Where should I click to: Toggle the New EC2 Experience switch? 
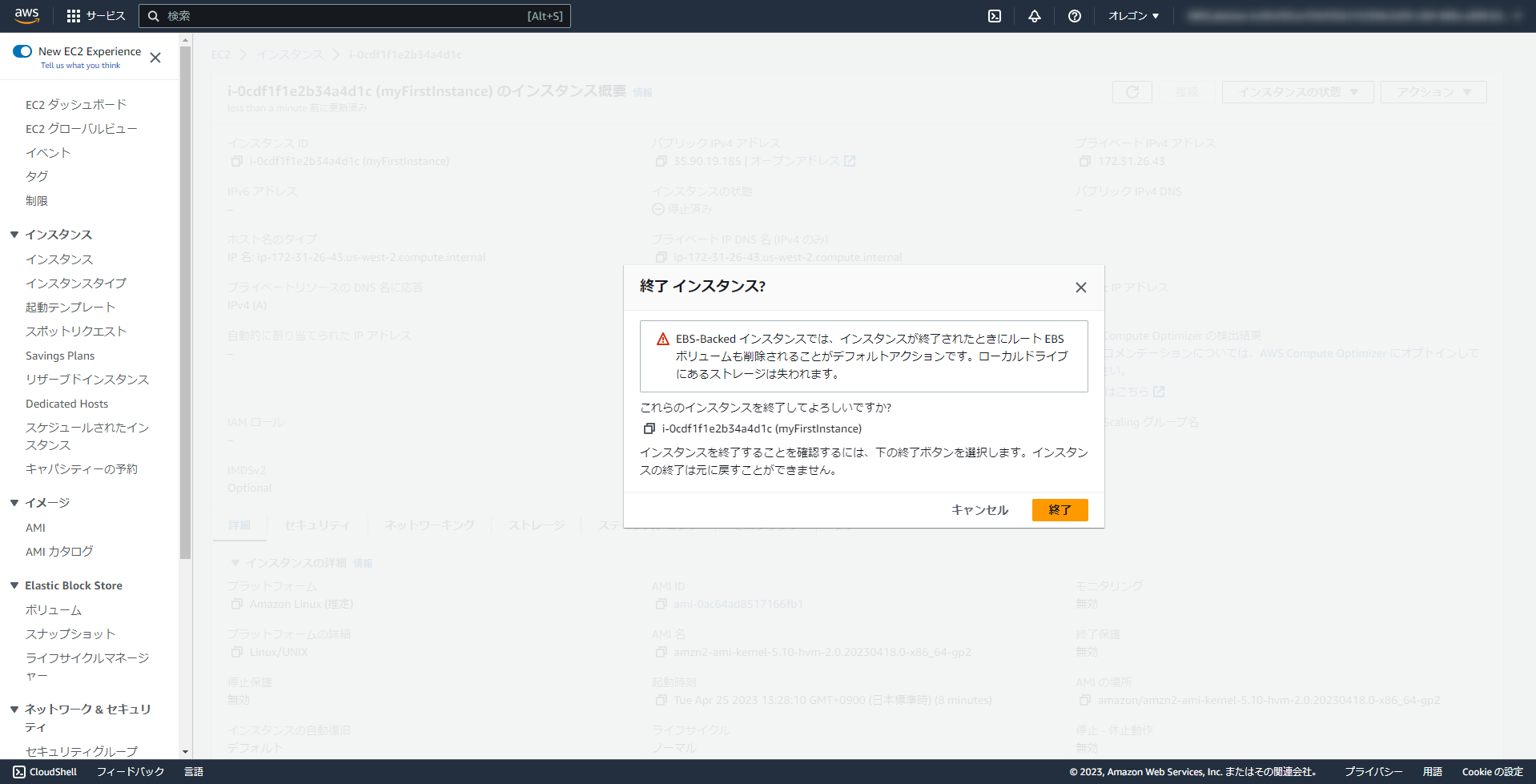pyautogui.click(x=22, y=50)
